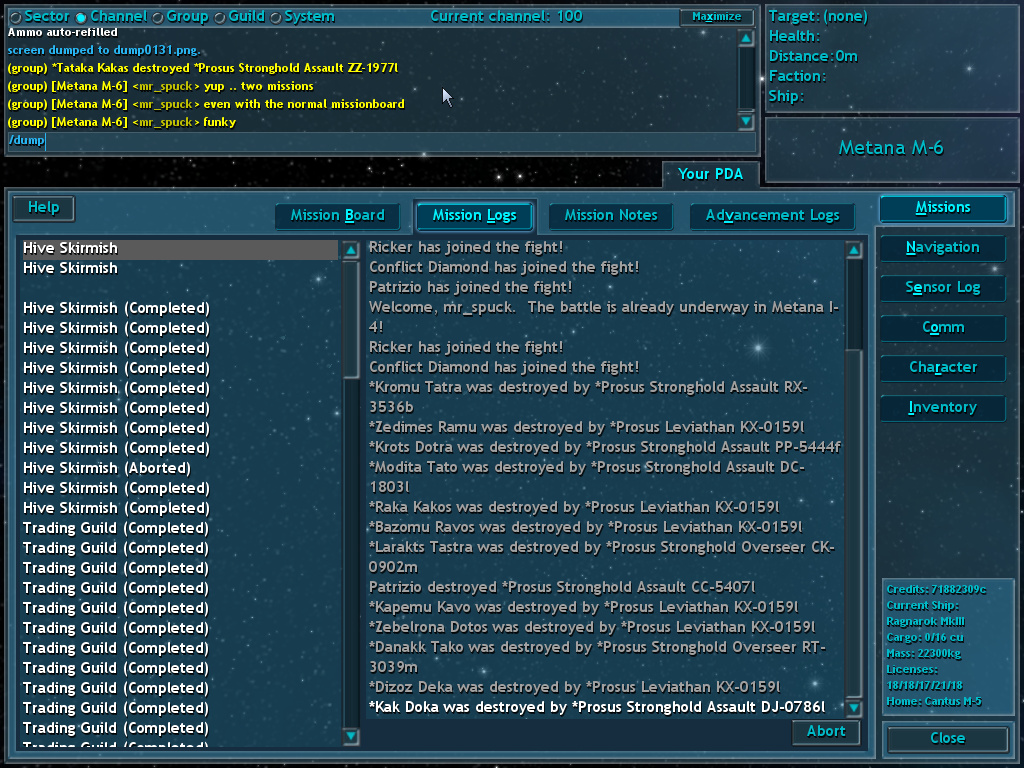Abort the selected mission
The image size is (1024, 768).
pos(825,732)
